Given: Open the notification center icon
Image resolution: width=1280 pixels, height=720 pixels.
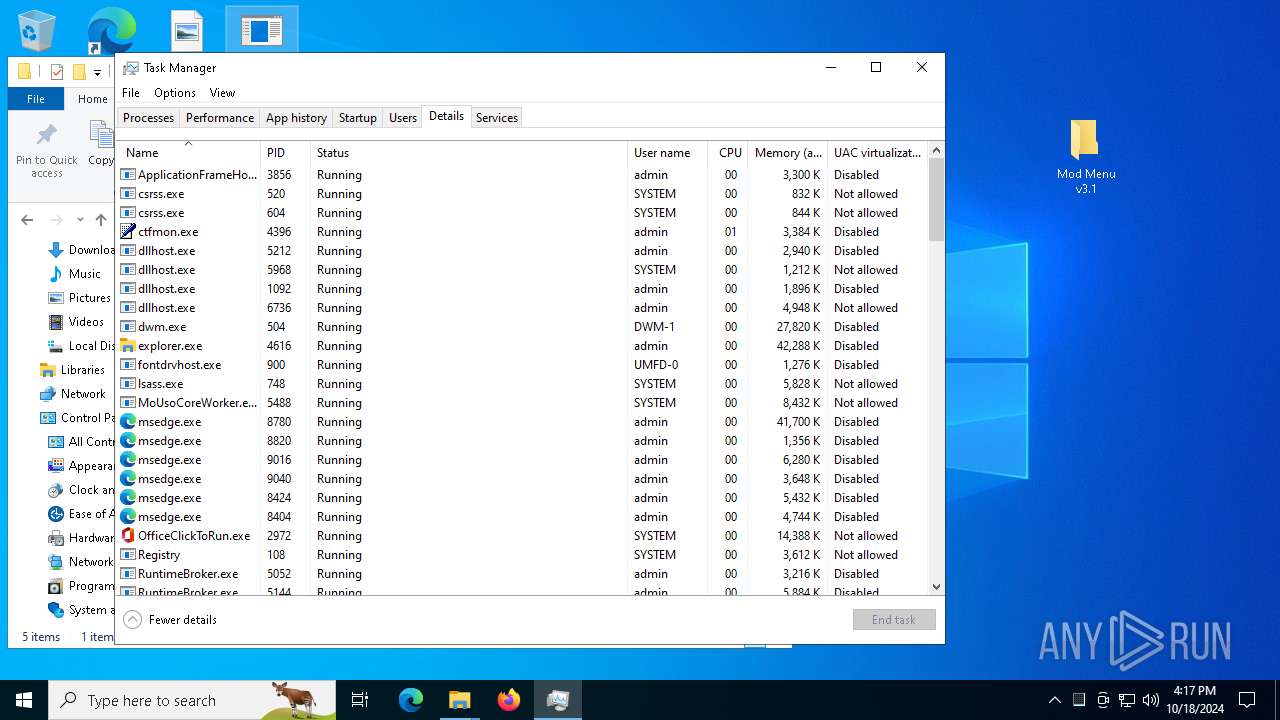Looking at the screenshot, I should [1247, 700].
